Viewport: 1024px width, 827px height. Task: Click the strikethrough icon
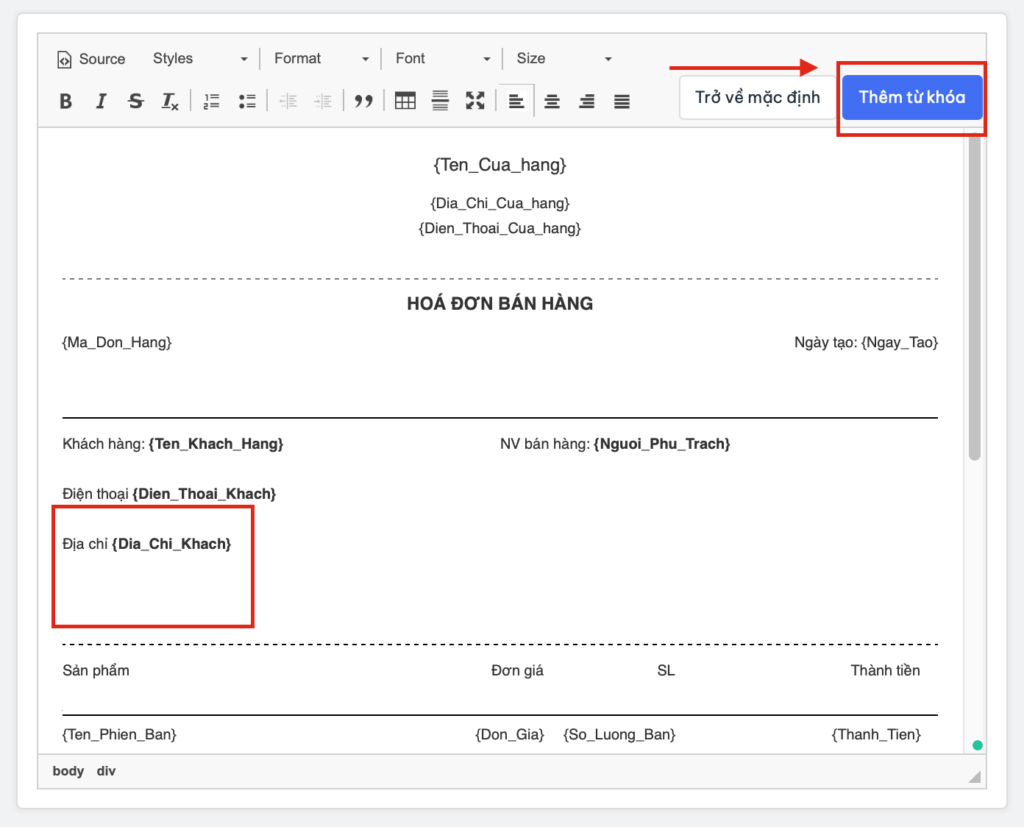pos(135,101)
